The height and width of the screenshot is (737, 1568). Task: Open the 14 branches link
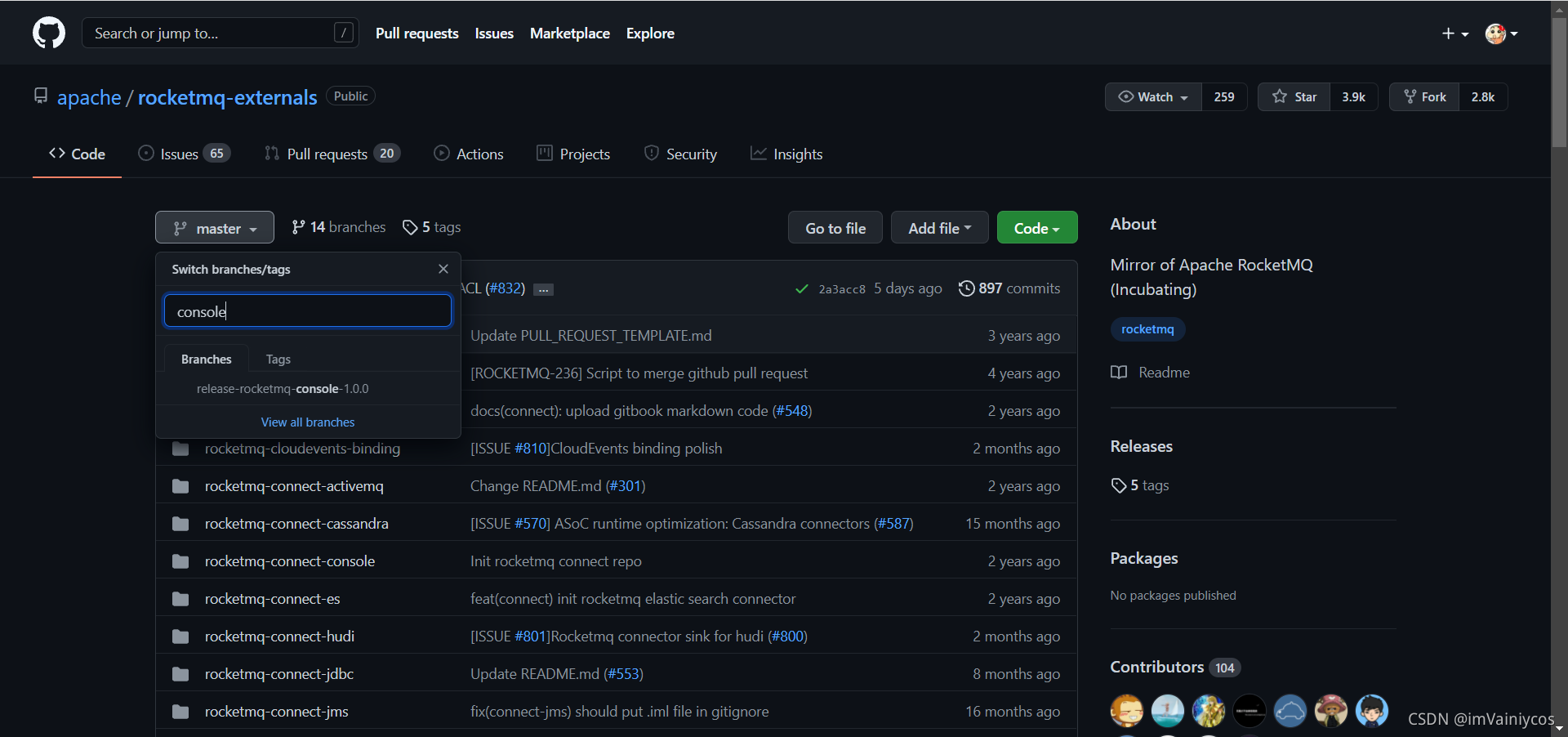tap(338, 227)
